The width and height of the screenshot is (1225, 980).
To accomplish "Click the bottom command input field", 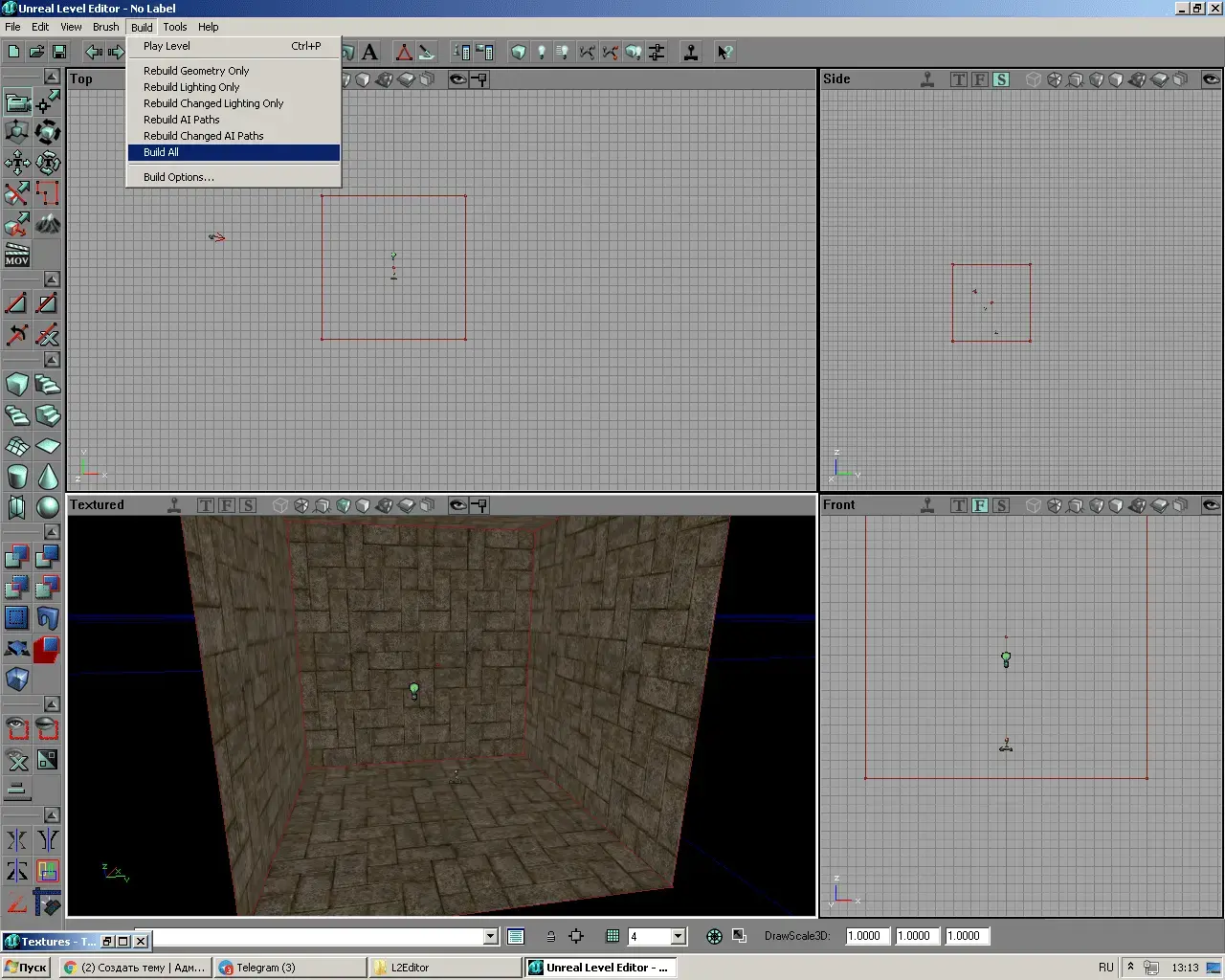I will pos(319,936).
